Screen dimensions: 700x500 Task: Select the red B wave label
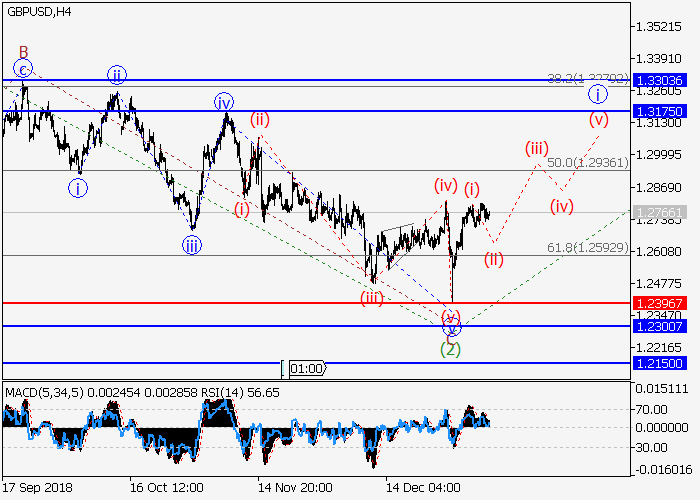point(22,52)
